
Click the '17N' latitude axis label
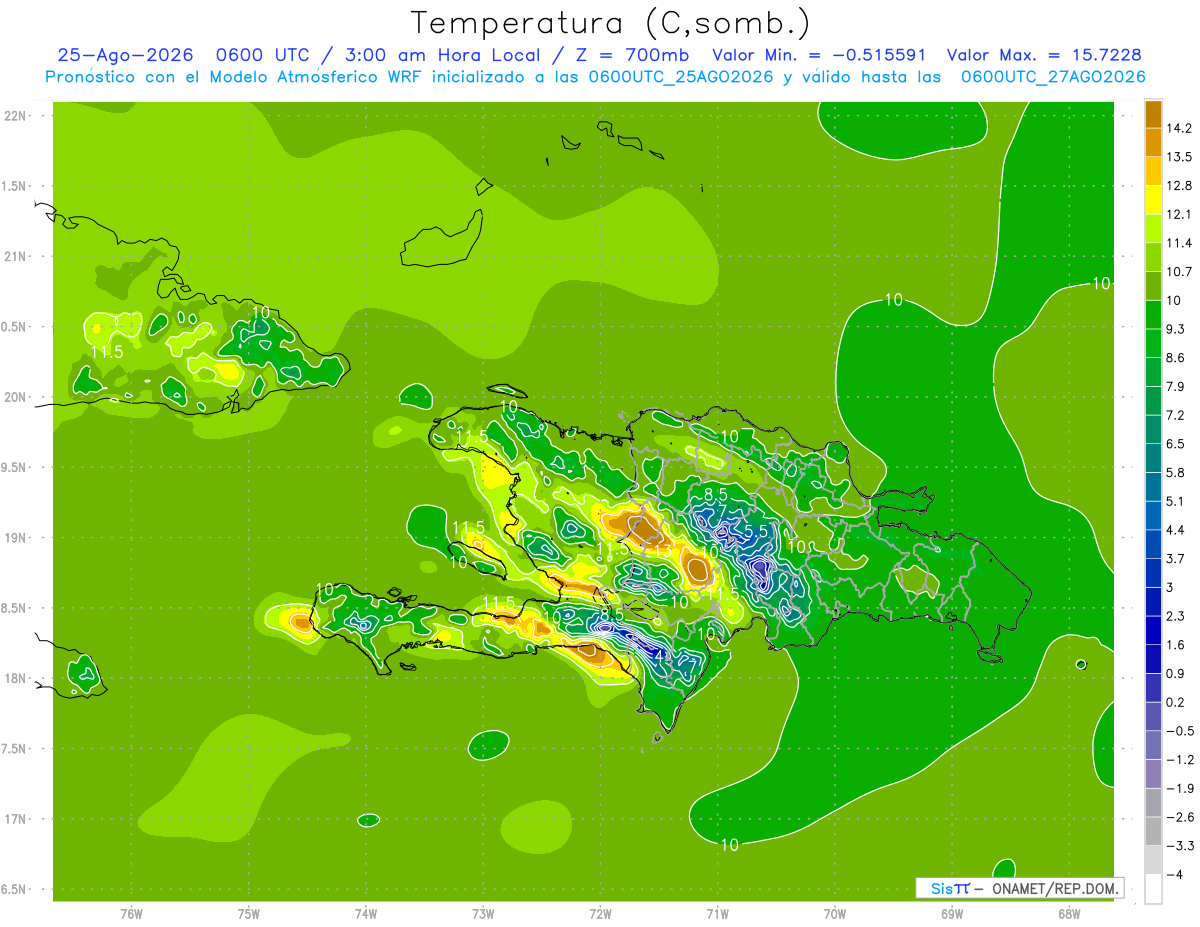[15, 819]
